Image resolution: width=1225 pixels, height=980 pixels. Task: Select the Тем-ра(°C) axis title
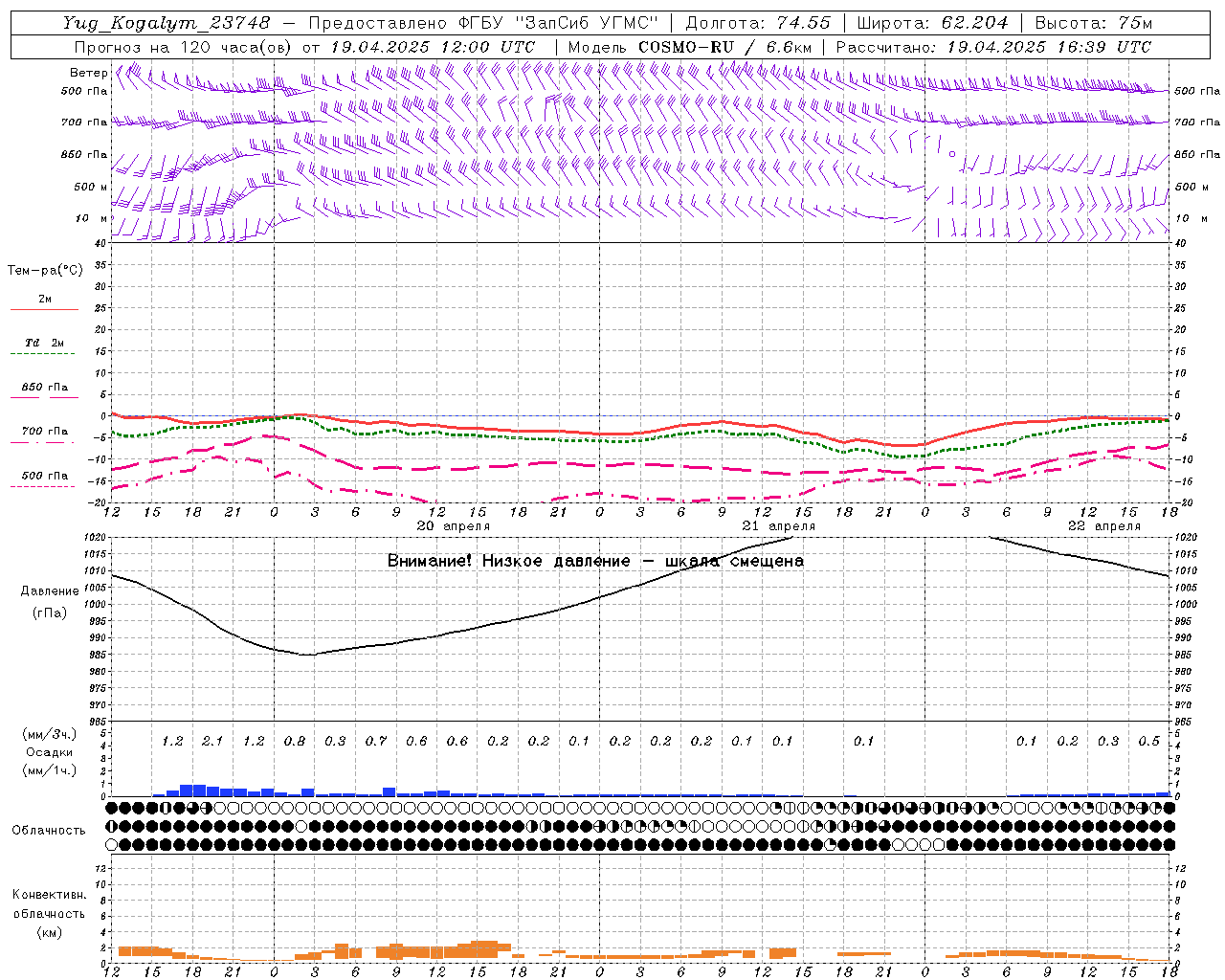(45, 271)
